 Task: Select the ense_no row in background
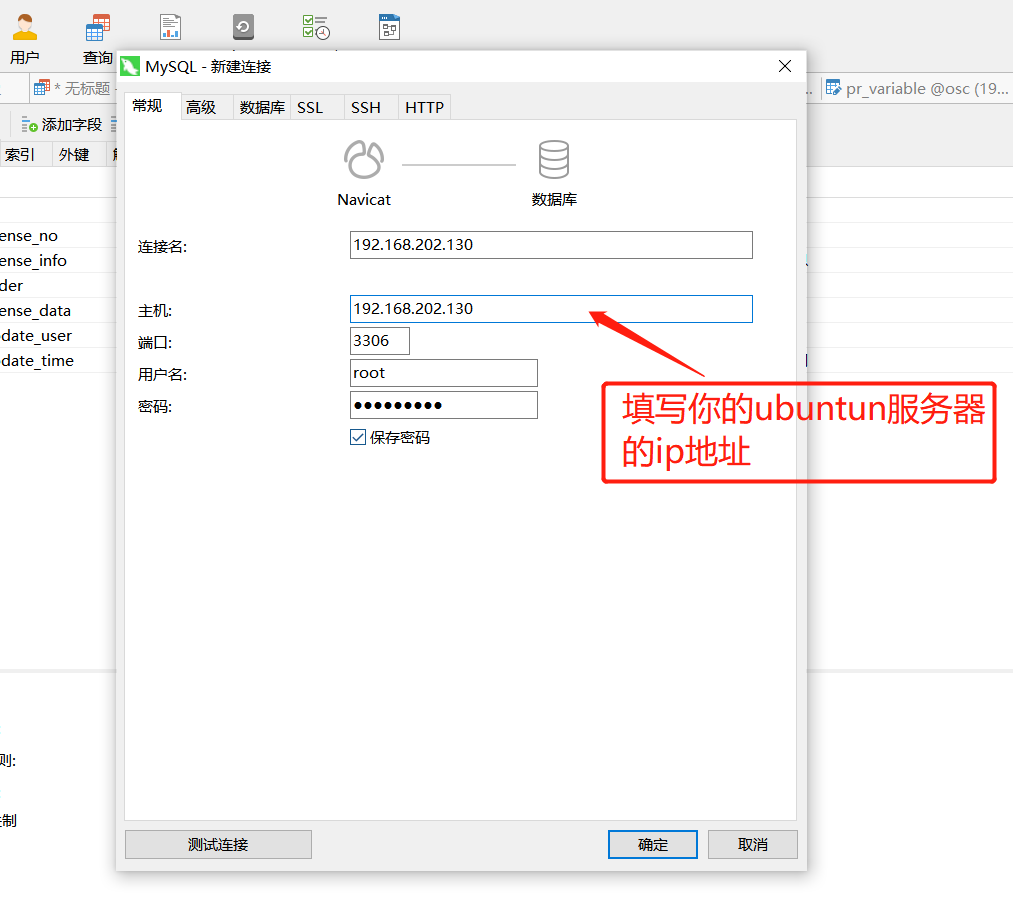pos(58,236)
